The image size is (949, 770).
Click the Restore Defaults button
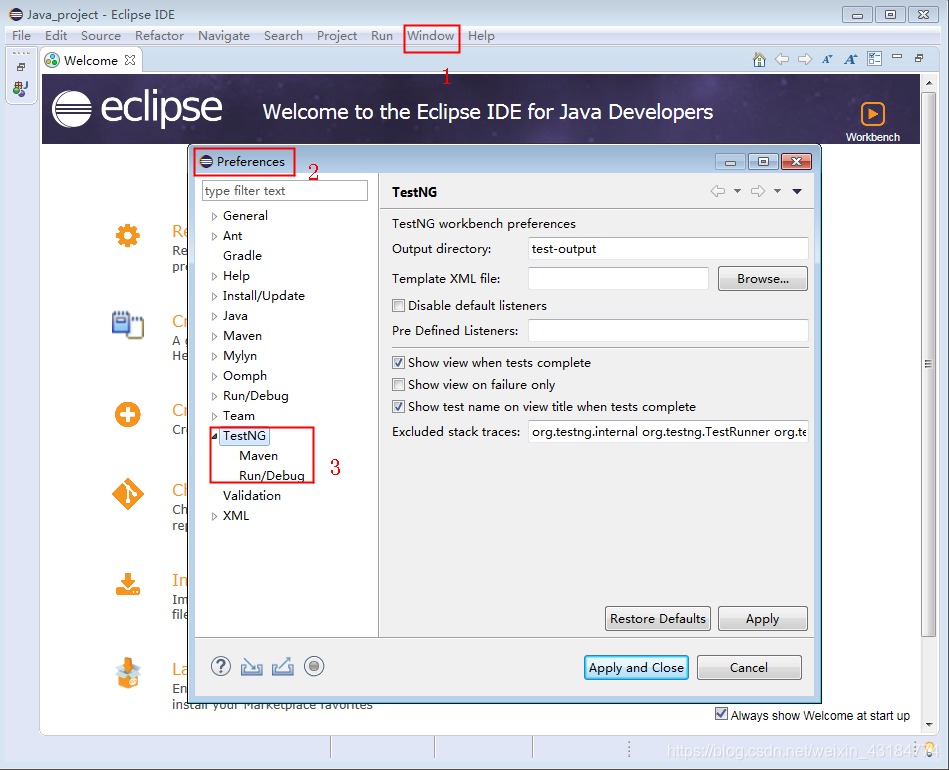pos(658,619)
